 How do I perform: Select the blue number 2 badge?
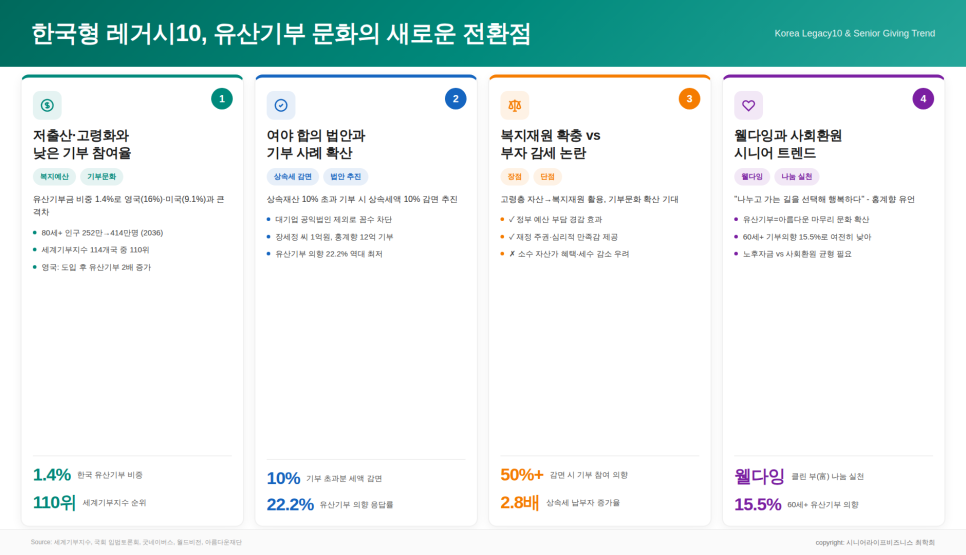(456, 98)
